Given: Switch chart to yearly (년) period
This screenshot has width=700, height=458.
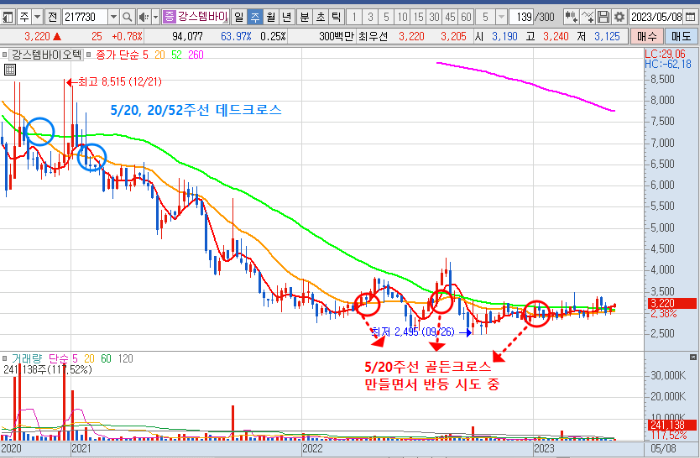Looking at the screenshot, I should tap(287, 17).
